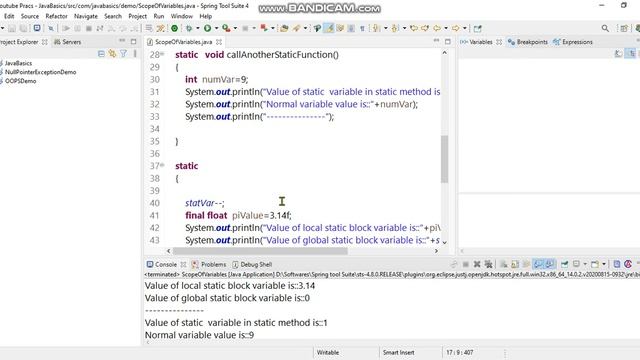640x360 pixels.
Task: Click the Open Perspective icon
Action: click(x=624, y=28)
